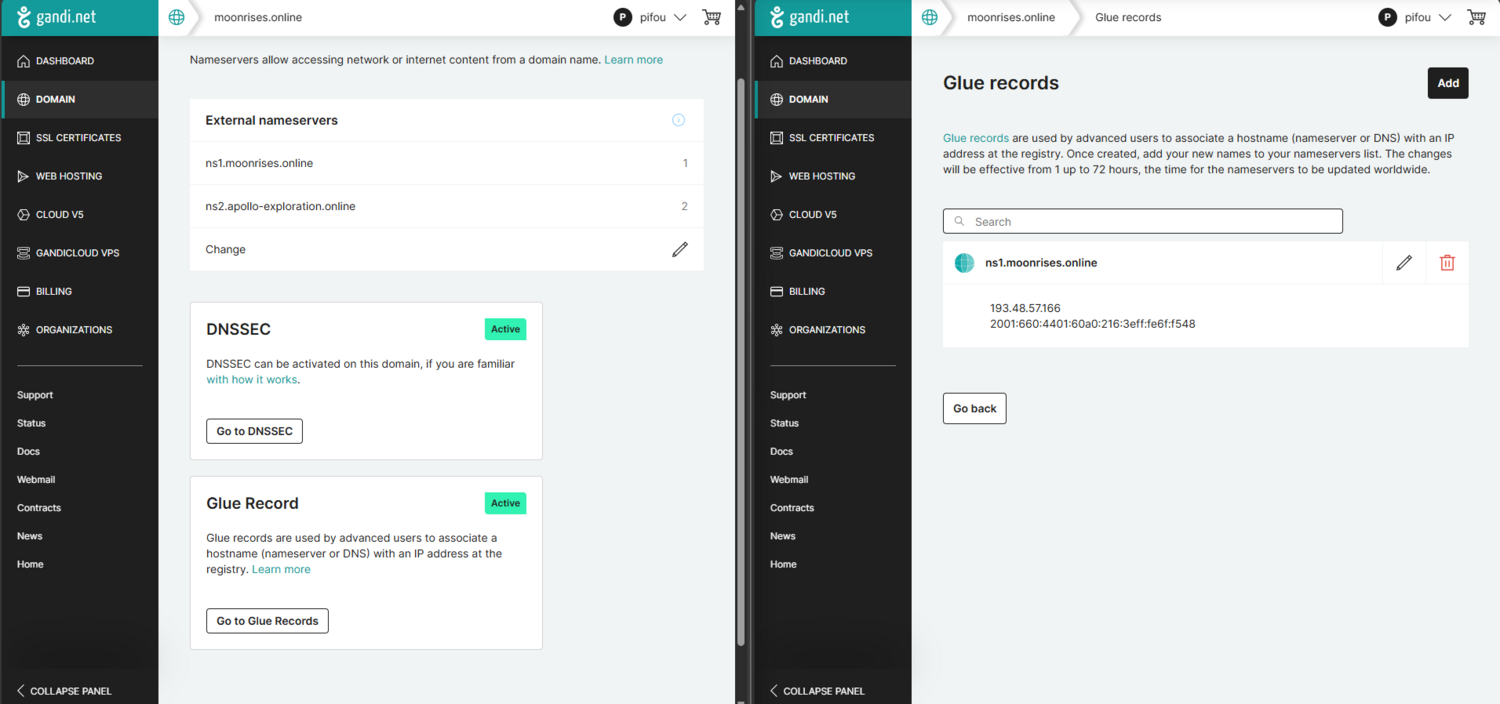The height and width of the screenshot is (704, 1500).
Task: Open the shopping cart in right window
Action: (1476, 17)
